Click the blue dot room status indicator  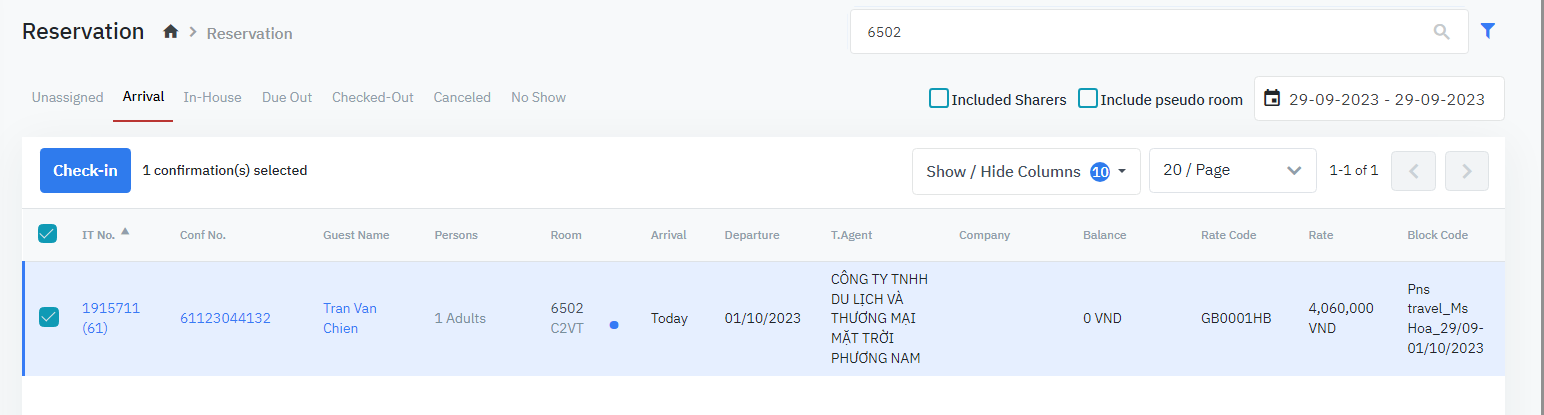(x=614, y=324)
